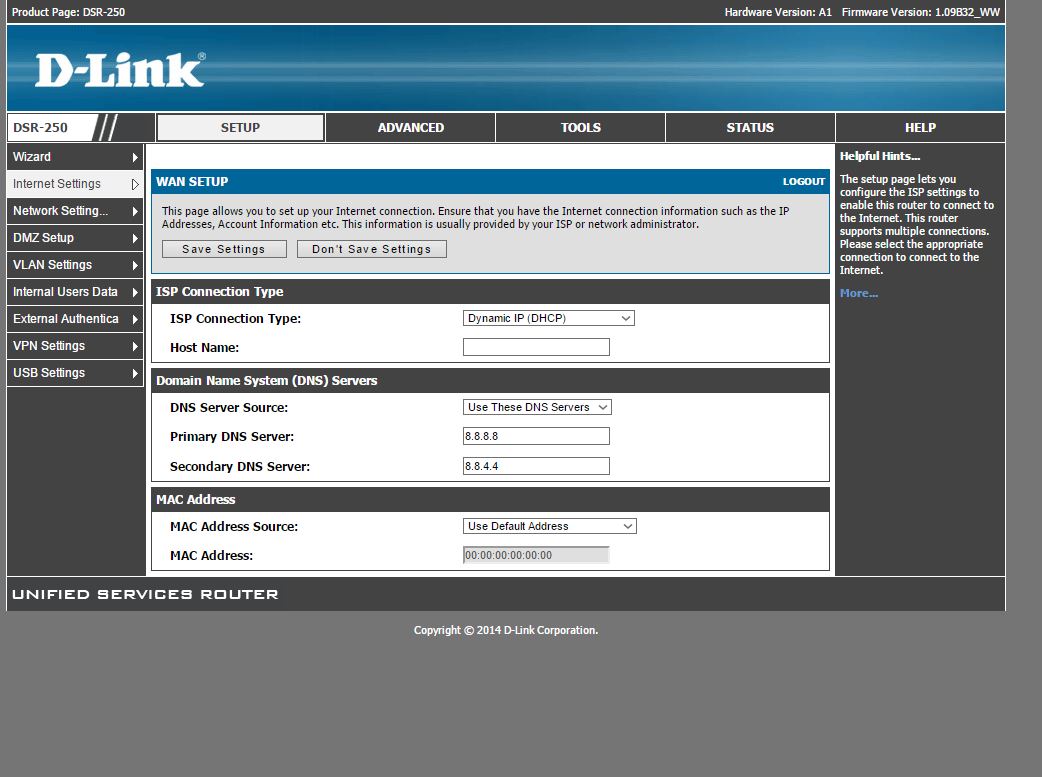Click Save Settings button
The image size is (1042, 777).
[x=224, y=249]
